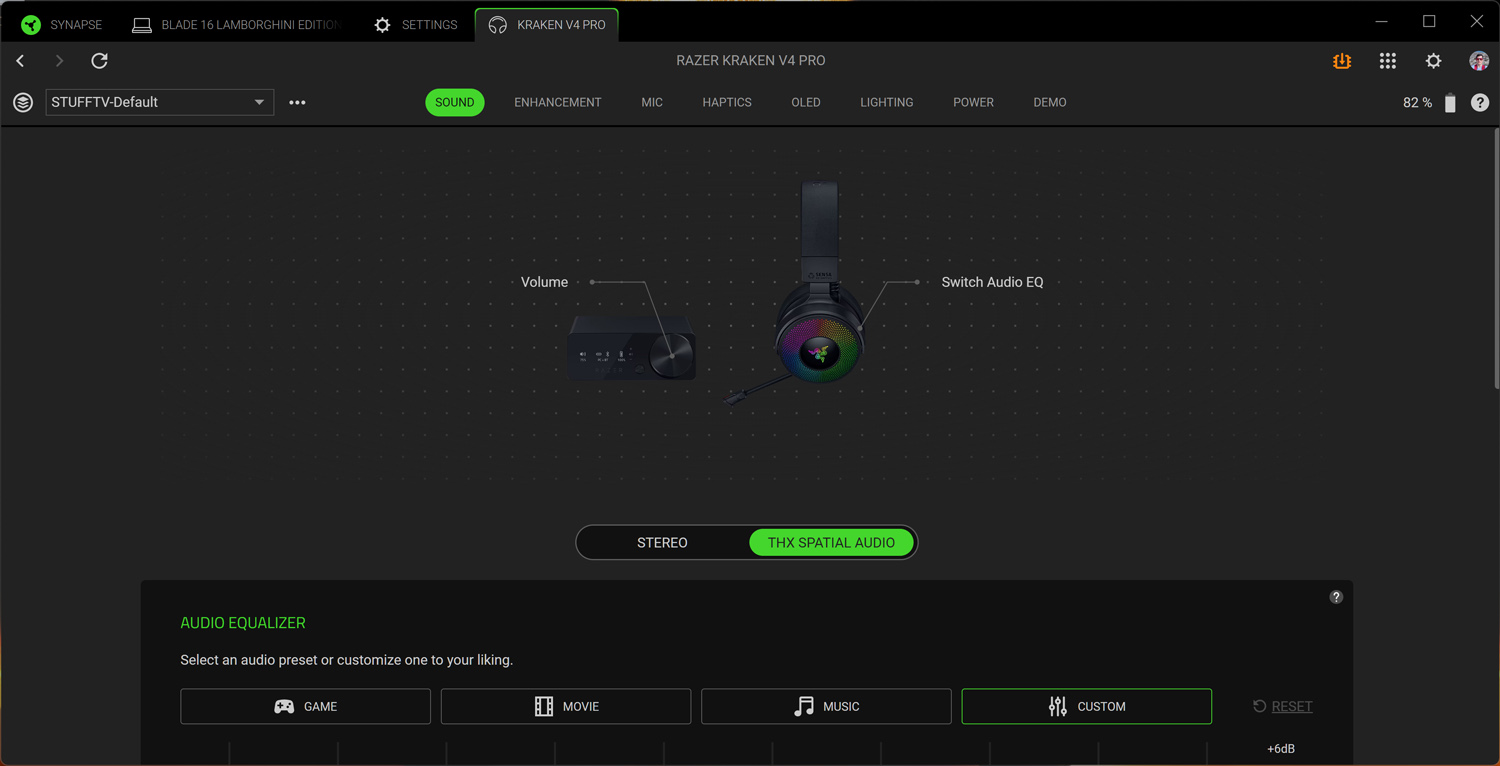The image size is (1500, 766).
Task: Click the AUDIO EQUALIZER heading
Action: 243,623
